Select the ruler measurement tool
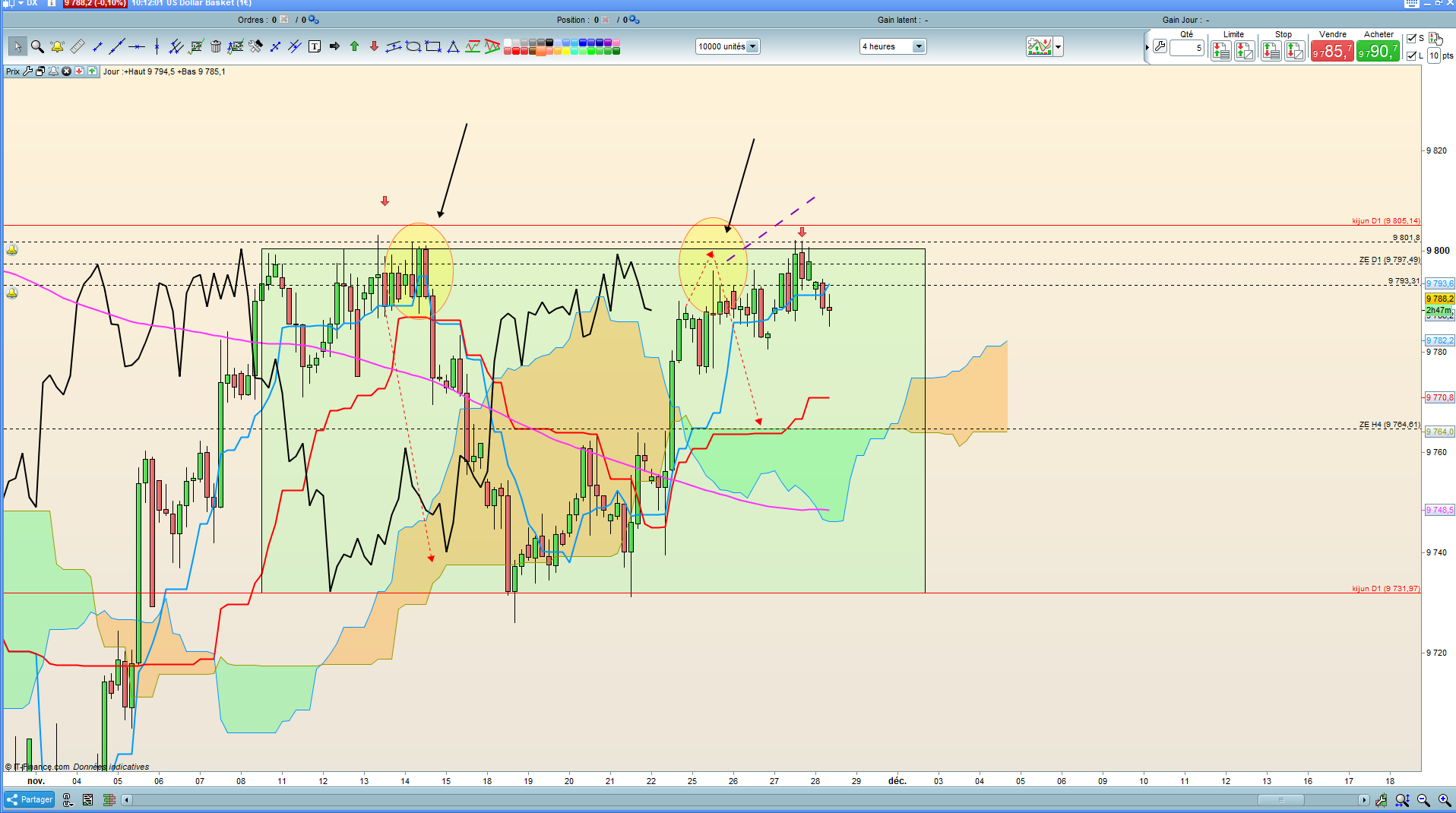Viewport: 1456px width, 813px height. (x=77, y=47)
